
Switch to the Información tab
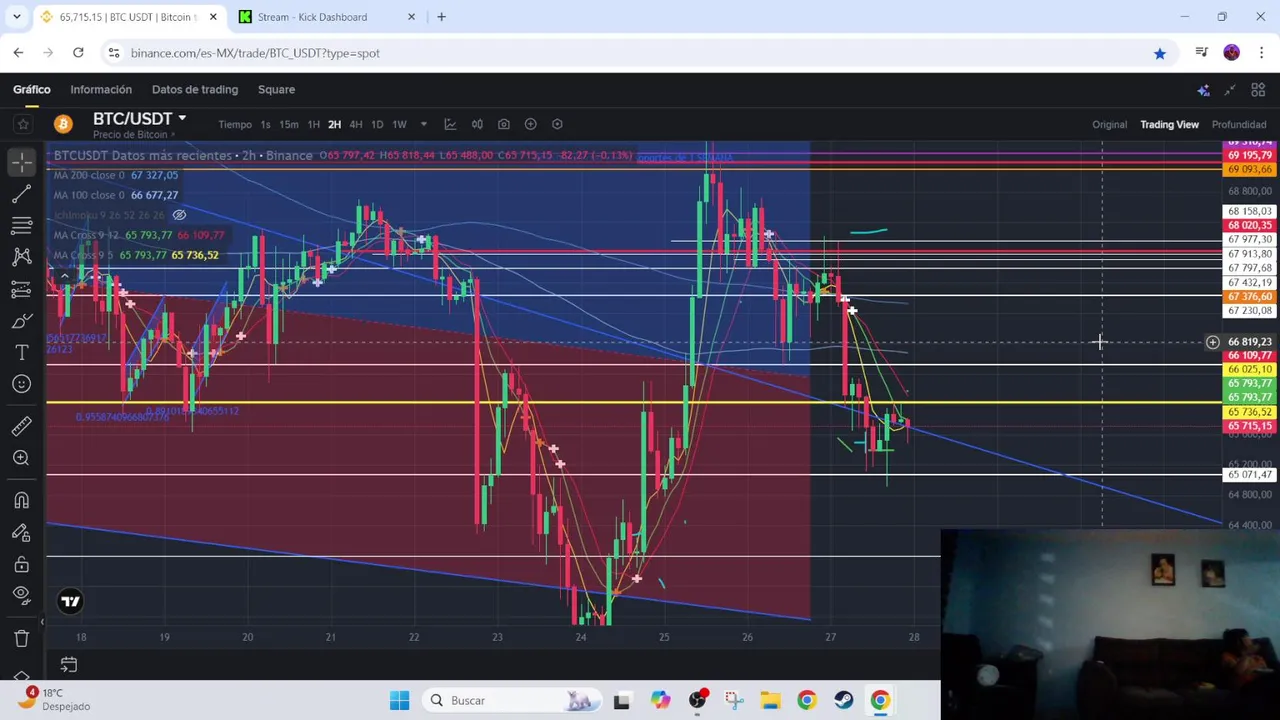101,90
